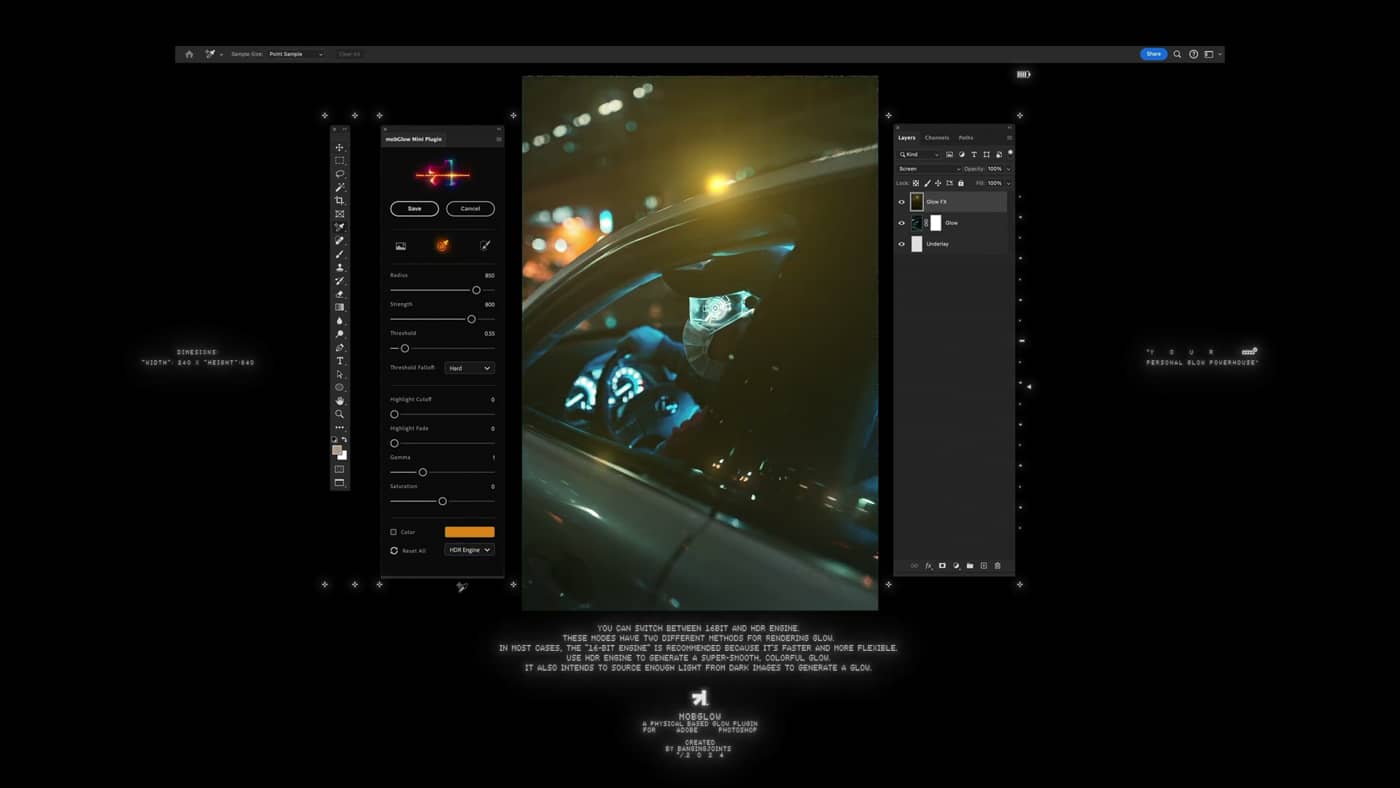Cancel the mobGlow Mini Plugin dialog
Screen dimensions: 1400x788
pos(469,208)
